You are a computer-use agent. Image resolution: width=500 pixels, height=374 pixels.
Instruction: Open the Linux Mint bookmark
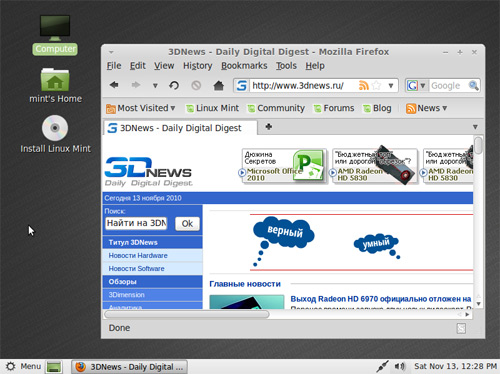212,108
